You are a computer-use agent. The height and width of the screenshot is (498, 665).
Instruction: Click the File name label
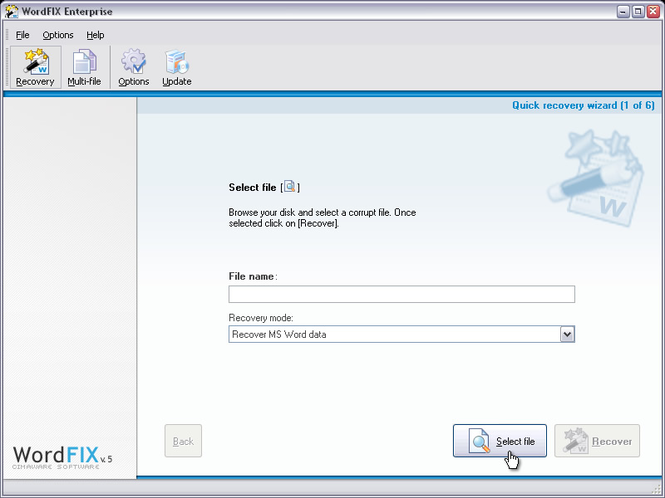[x=251, y=277]
